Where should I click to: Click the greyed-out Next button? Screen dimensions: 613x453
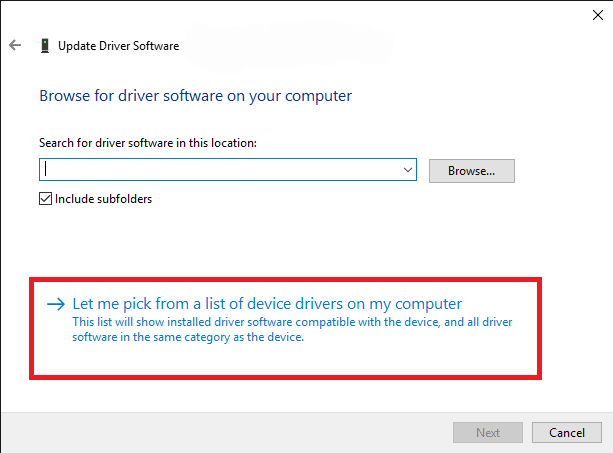(487, 433)
